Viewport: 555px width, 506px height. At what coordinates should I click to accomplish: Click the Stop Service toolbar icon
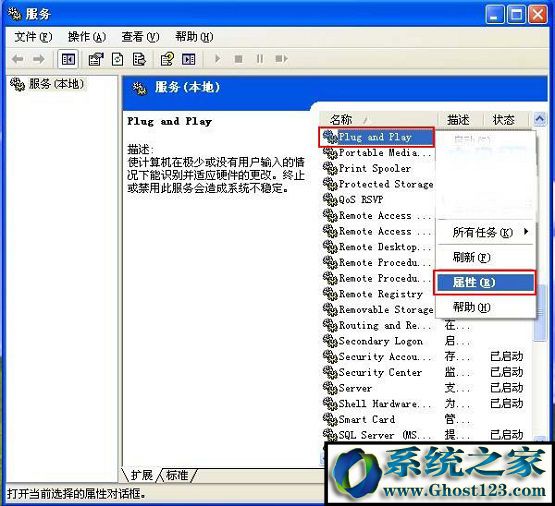(239, 59)
